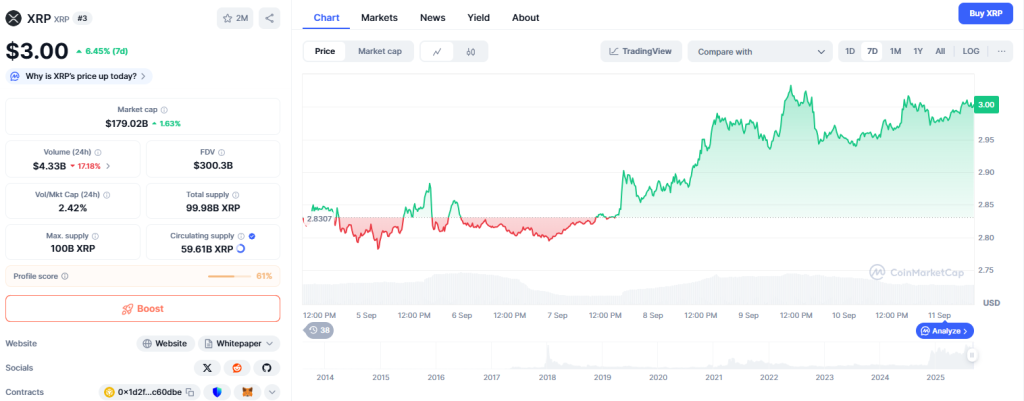Click 2018 on the timeline range selector
The image size is (1024, 401).
[x=547, y=377]
